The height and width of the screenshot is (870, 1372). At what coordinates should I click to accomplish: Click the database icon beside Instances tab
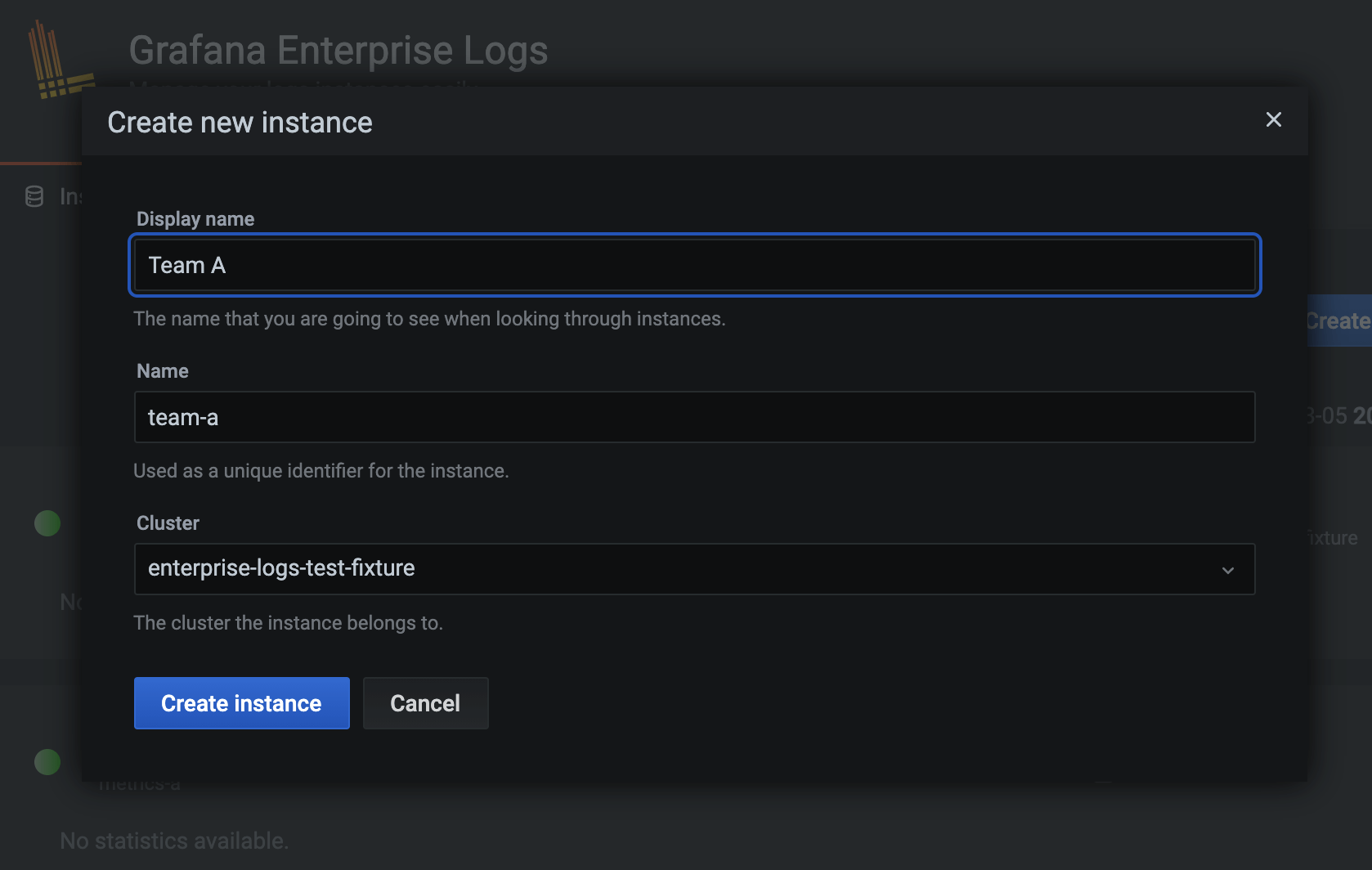[x=34, y=196]
